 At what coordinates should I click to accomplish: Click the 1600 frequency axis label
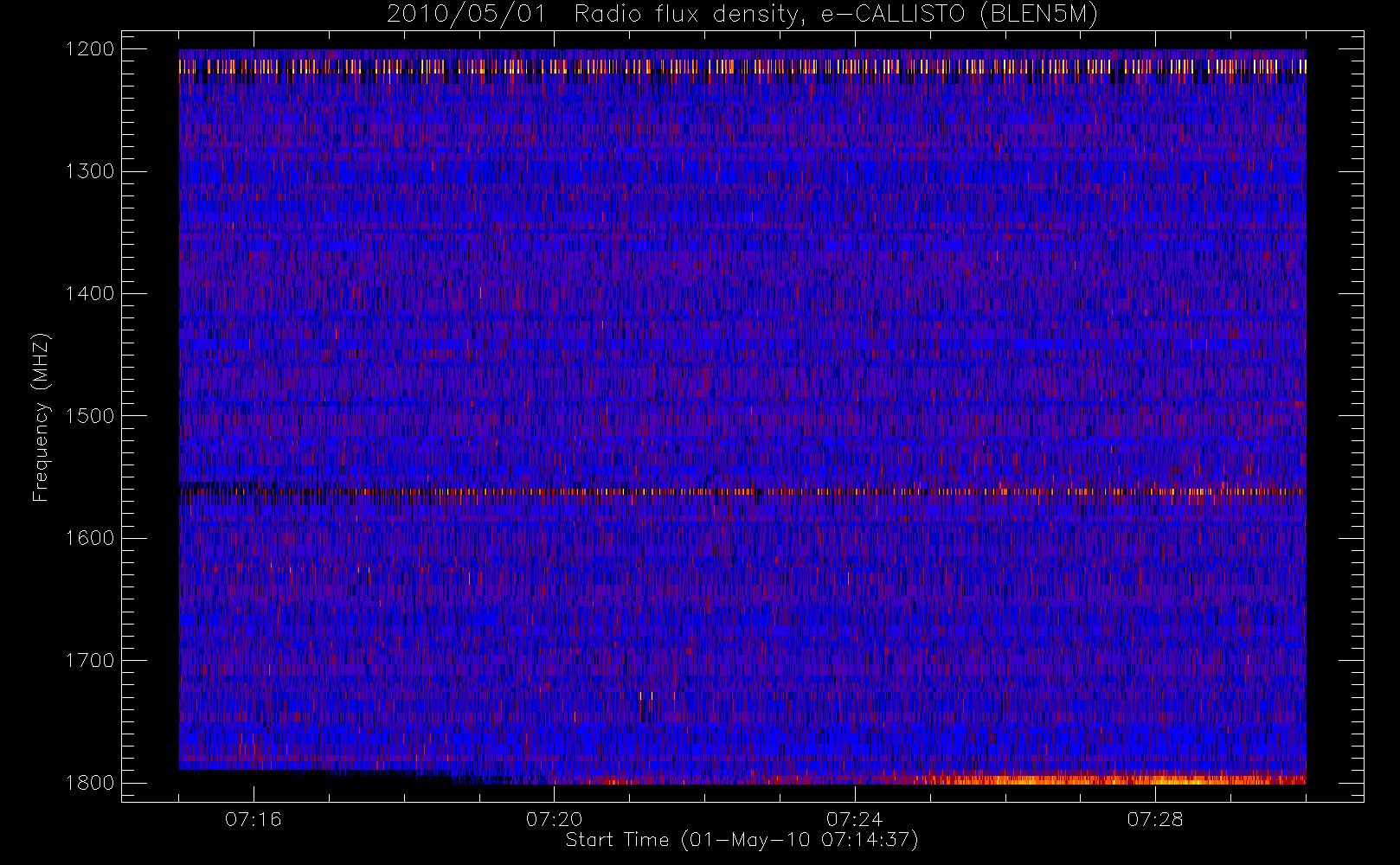click(90, 538)
